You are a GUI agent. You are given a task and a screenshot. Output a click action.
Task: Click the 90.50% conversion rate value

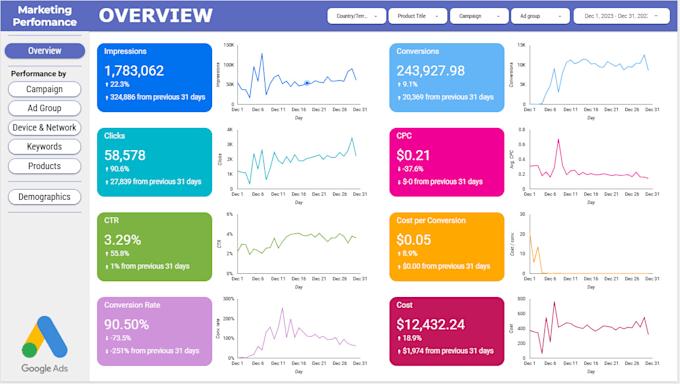[x=127, y=325]
